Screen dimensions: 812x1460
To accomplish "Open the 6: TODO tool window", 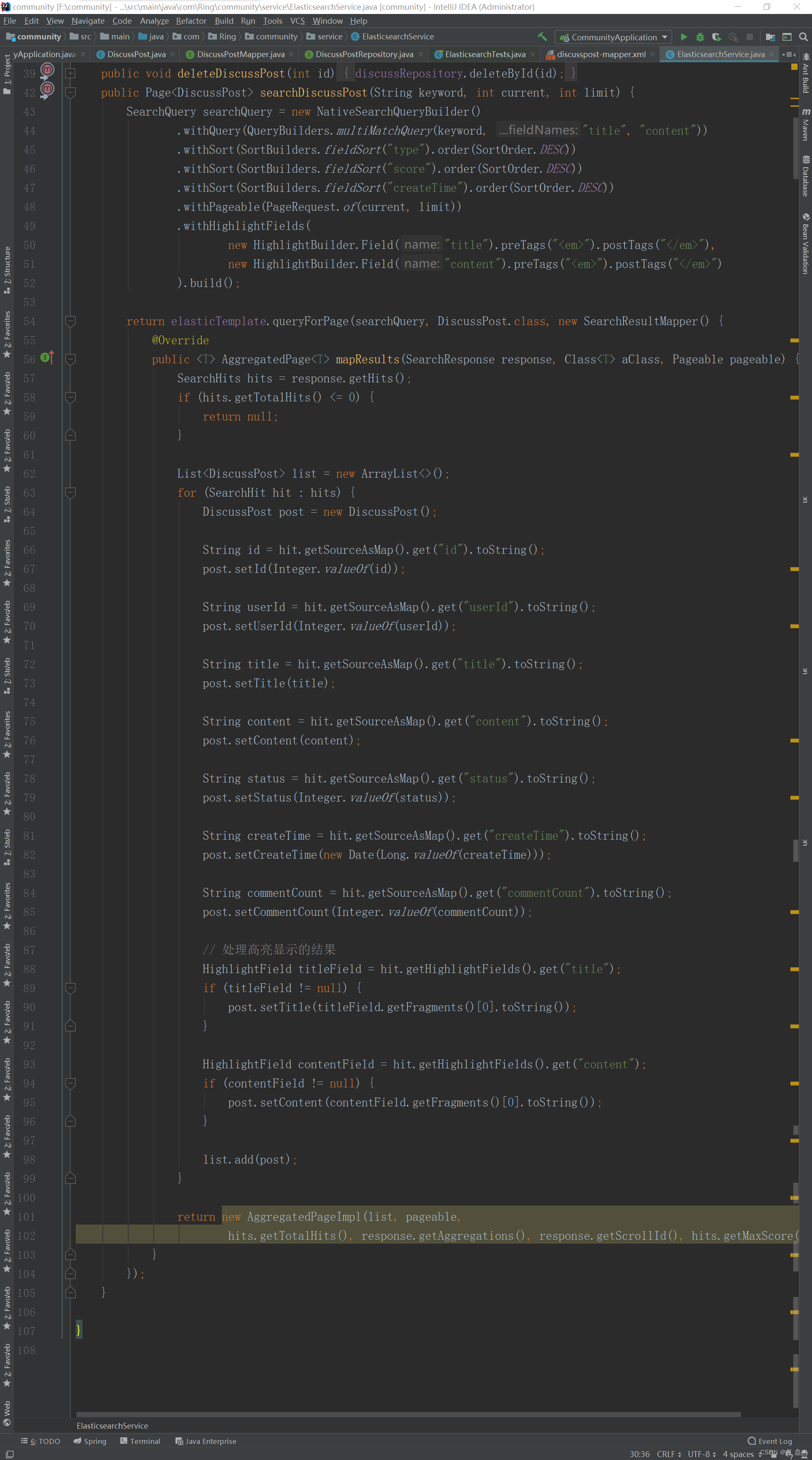I will [40, 1441].
